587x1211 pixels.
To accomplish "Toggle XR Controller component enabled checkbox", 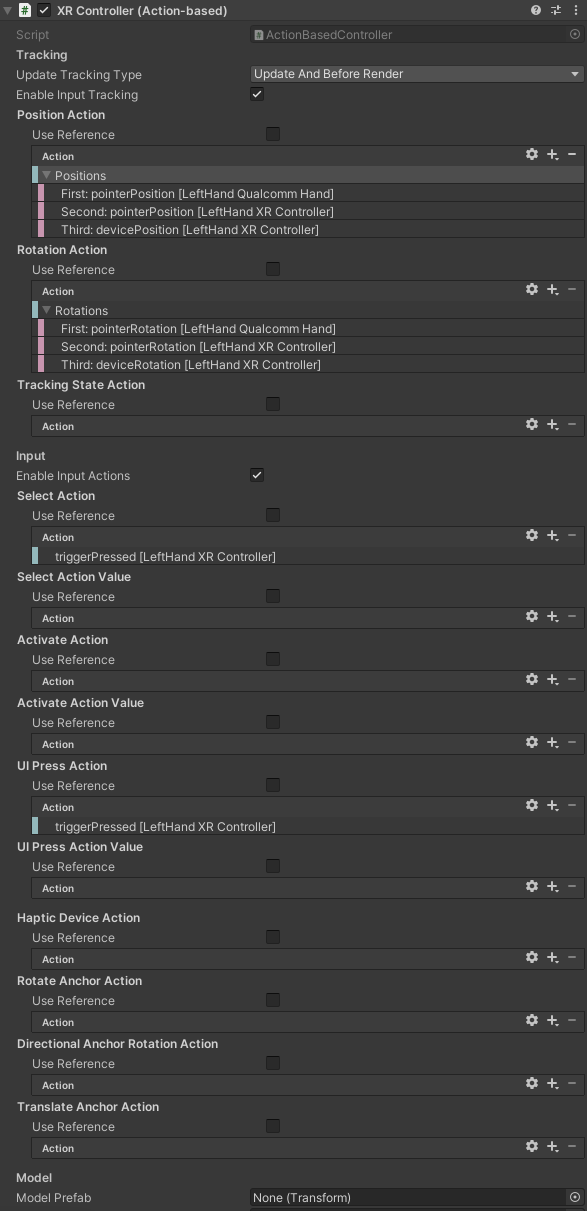I will pyautogui.click(x=44, y=10).
